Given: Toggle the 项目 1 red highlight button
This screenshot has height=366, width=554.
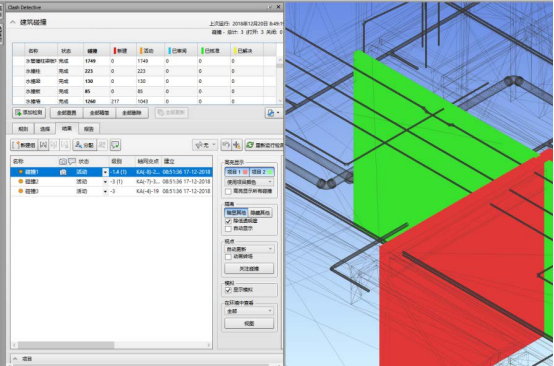Looking at the screenshot, I should [237, 172].
